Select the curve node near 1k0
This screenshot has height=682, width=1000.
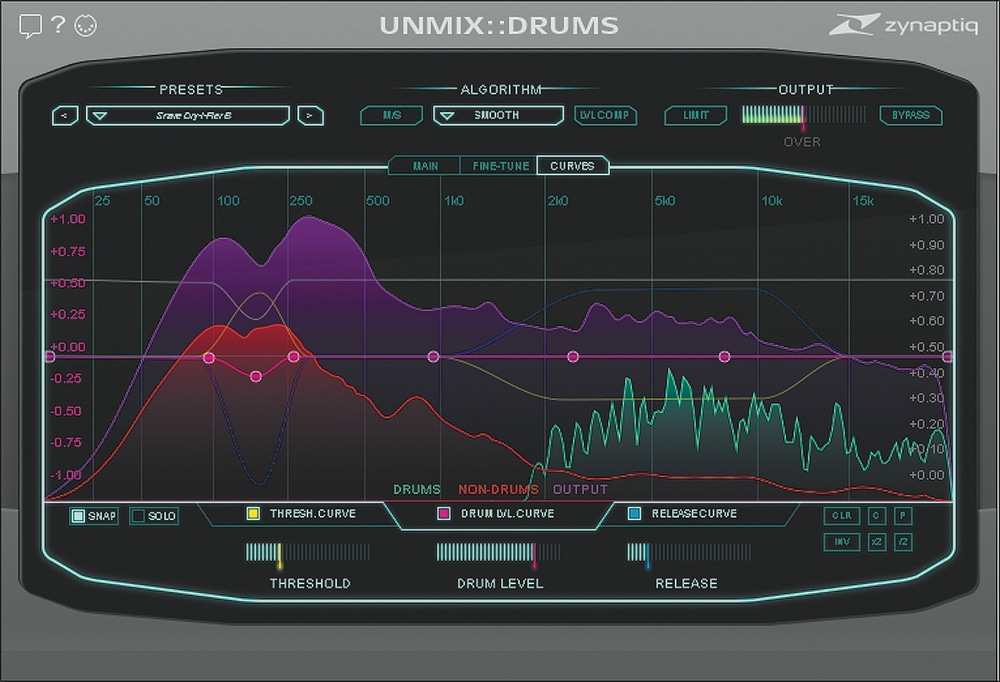[433, 357]
